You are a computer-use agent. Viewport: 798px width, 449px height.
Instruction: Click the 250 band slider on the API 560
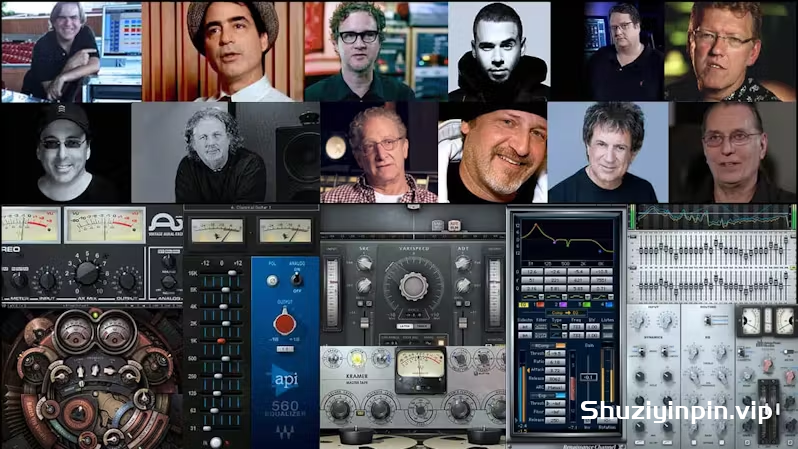pyautogui.click(x=218, y=376)
